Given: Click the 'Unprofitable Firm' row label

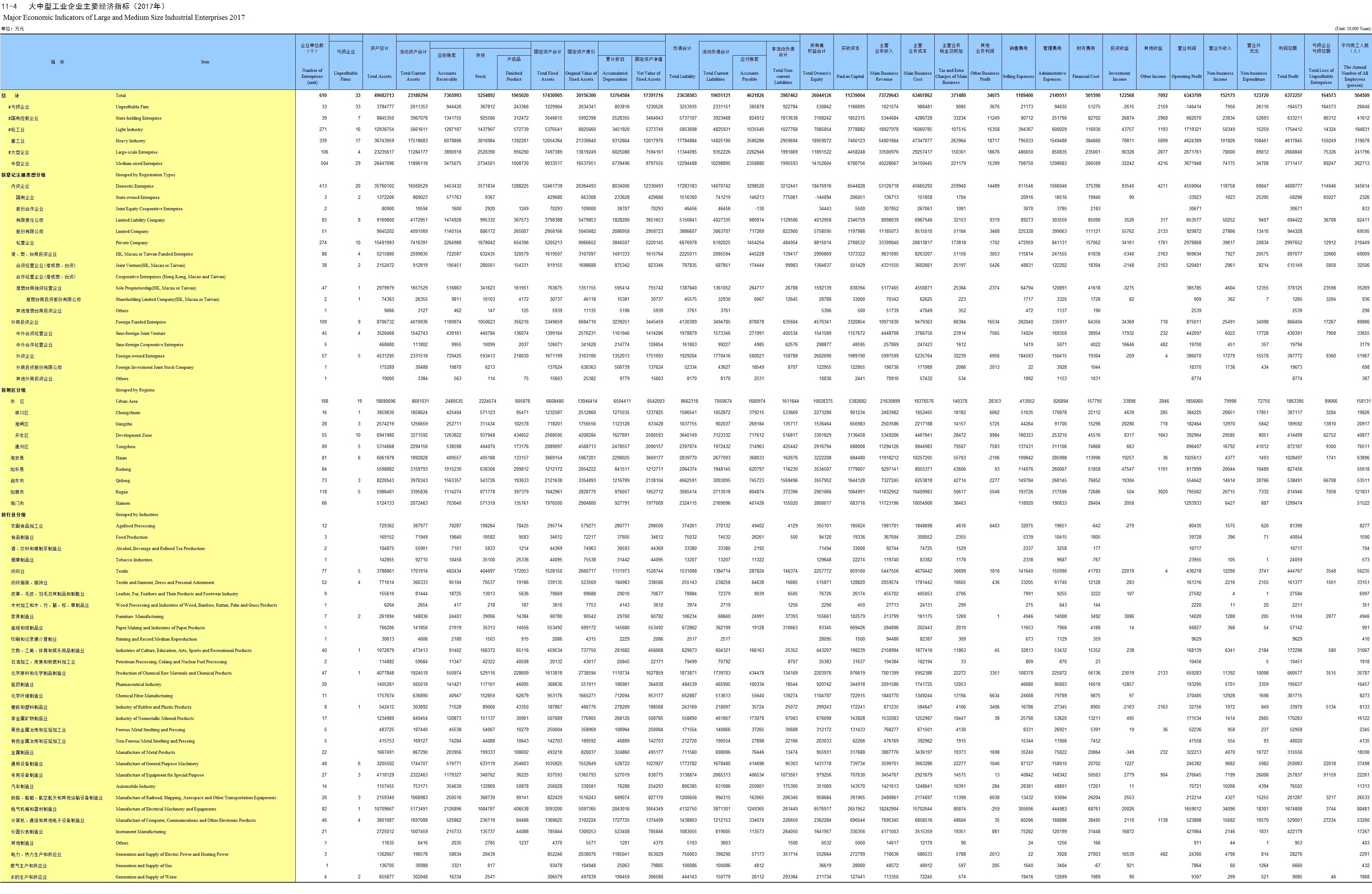Looking at the screenshot, I should coord(131,107).
